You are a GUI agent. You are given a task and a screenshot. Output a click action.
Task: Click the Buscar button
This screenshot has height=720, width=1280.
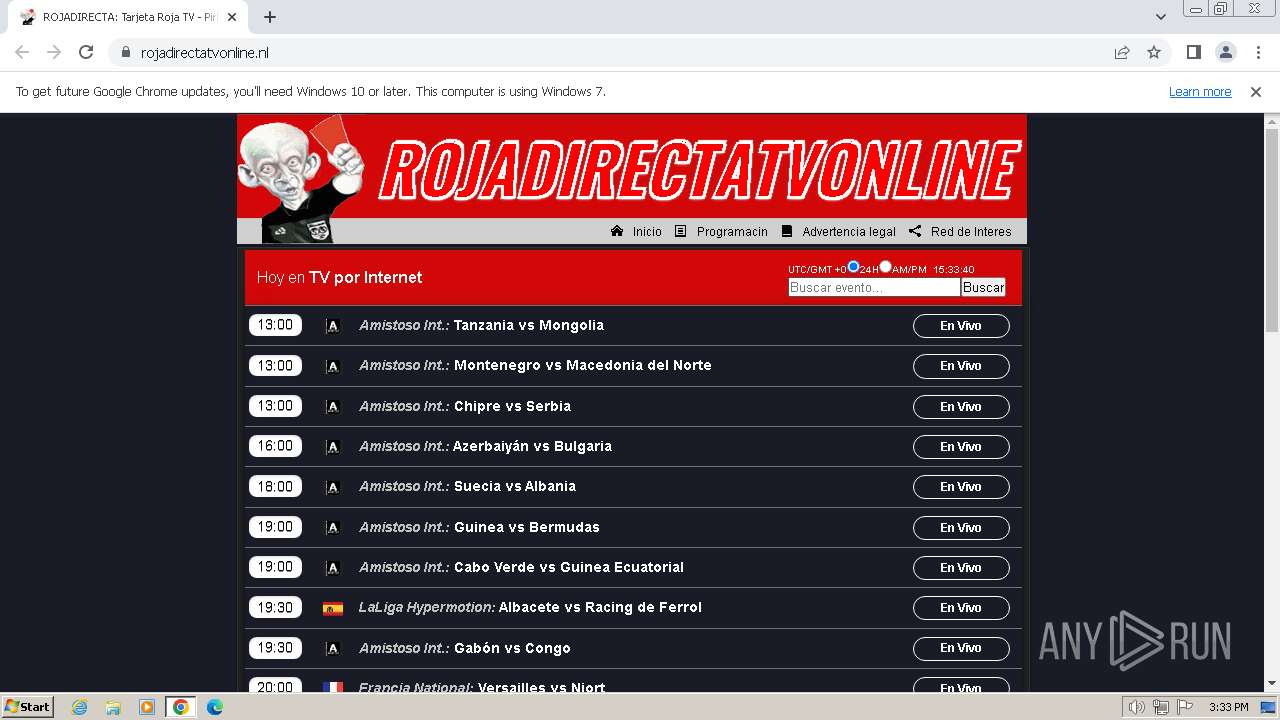pyautogui.click(x=983, y=287)
